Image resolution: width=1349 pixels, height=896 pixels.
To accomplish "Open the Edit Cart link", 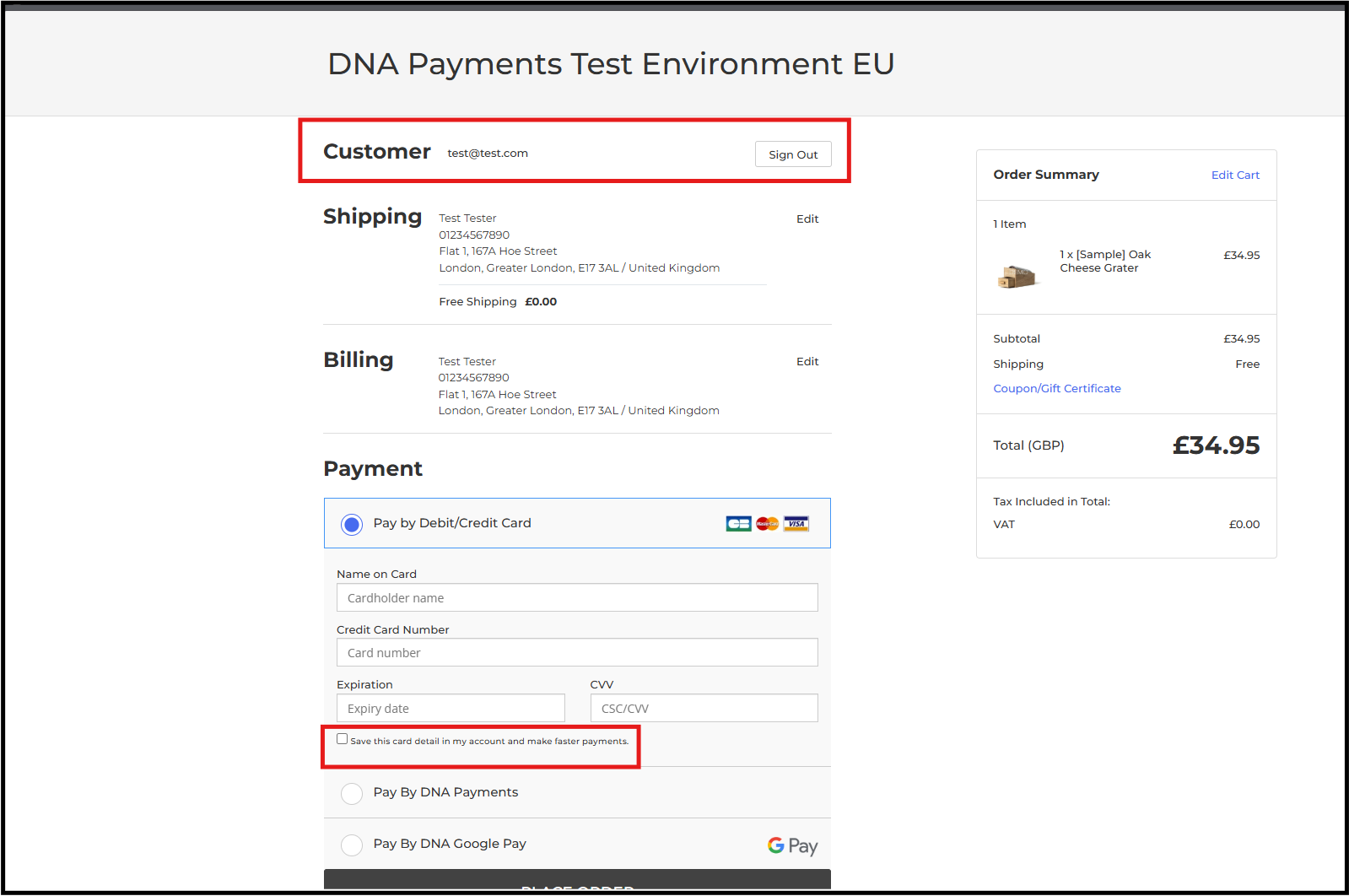I will tap(1235, 175).
